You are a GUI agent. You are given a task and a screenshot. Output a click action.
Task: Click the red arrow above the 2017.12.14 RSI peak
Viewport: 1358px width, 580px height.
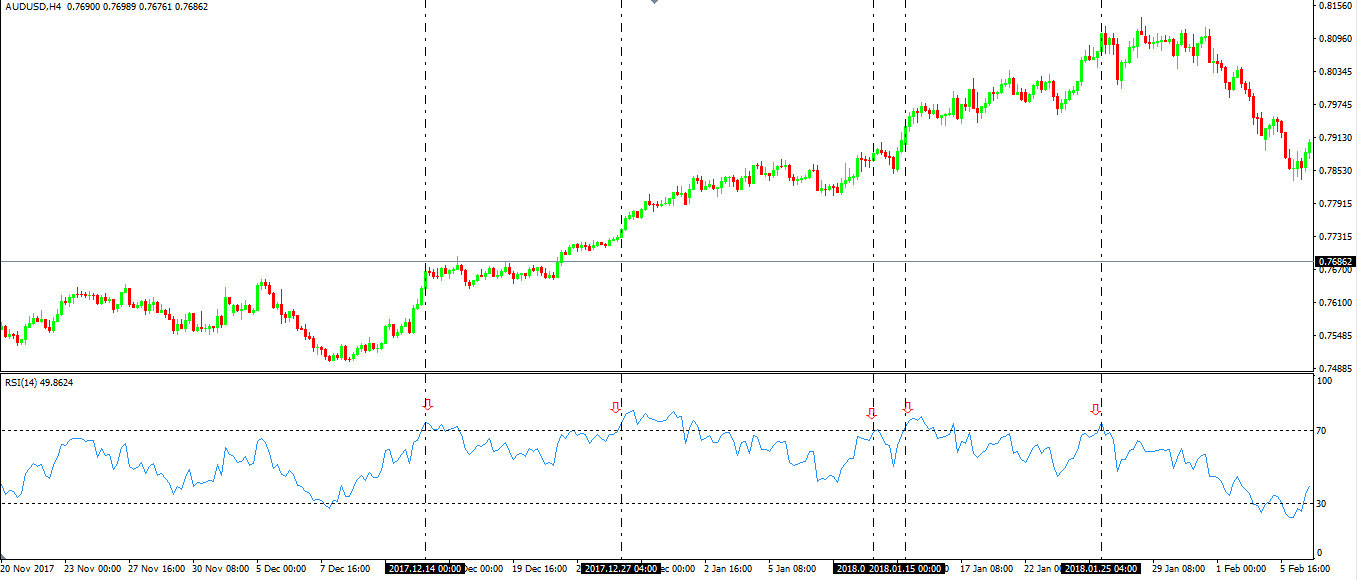(x=427, y=405)
